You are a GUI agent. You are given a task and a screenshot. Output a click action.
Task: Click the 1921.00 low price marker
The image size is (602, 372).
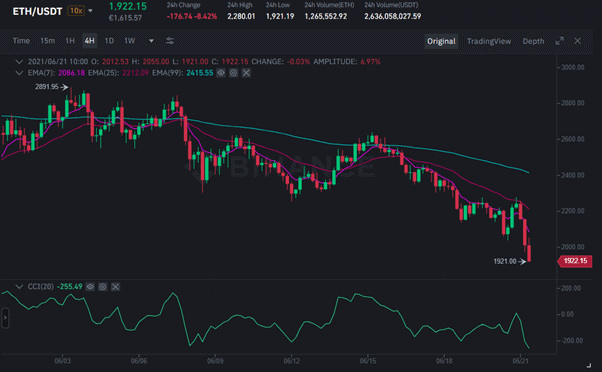pyautogui.click(x=505, y=261)
